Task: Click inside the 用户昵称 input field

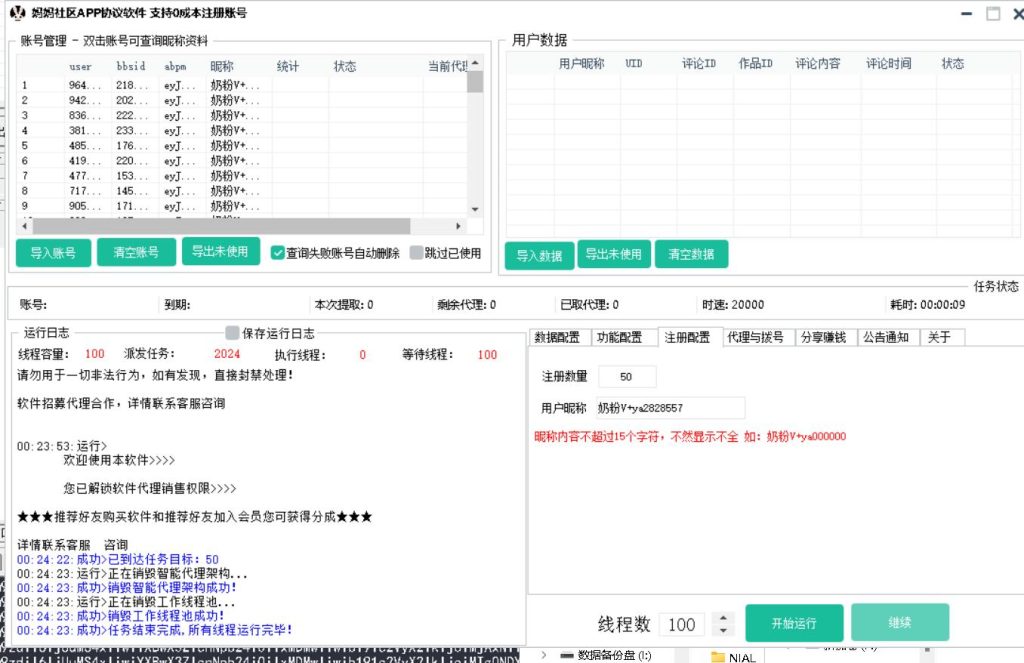Action: pyautogui.click(x=670, y=408)
